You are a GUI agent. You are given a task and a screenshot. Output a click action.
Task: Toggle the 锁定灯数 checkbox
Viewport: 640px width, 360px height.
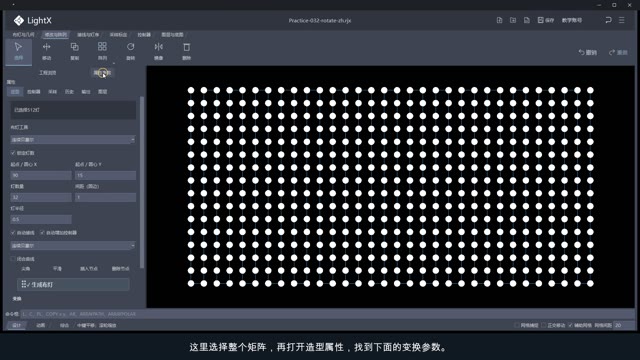click(13, 153)
